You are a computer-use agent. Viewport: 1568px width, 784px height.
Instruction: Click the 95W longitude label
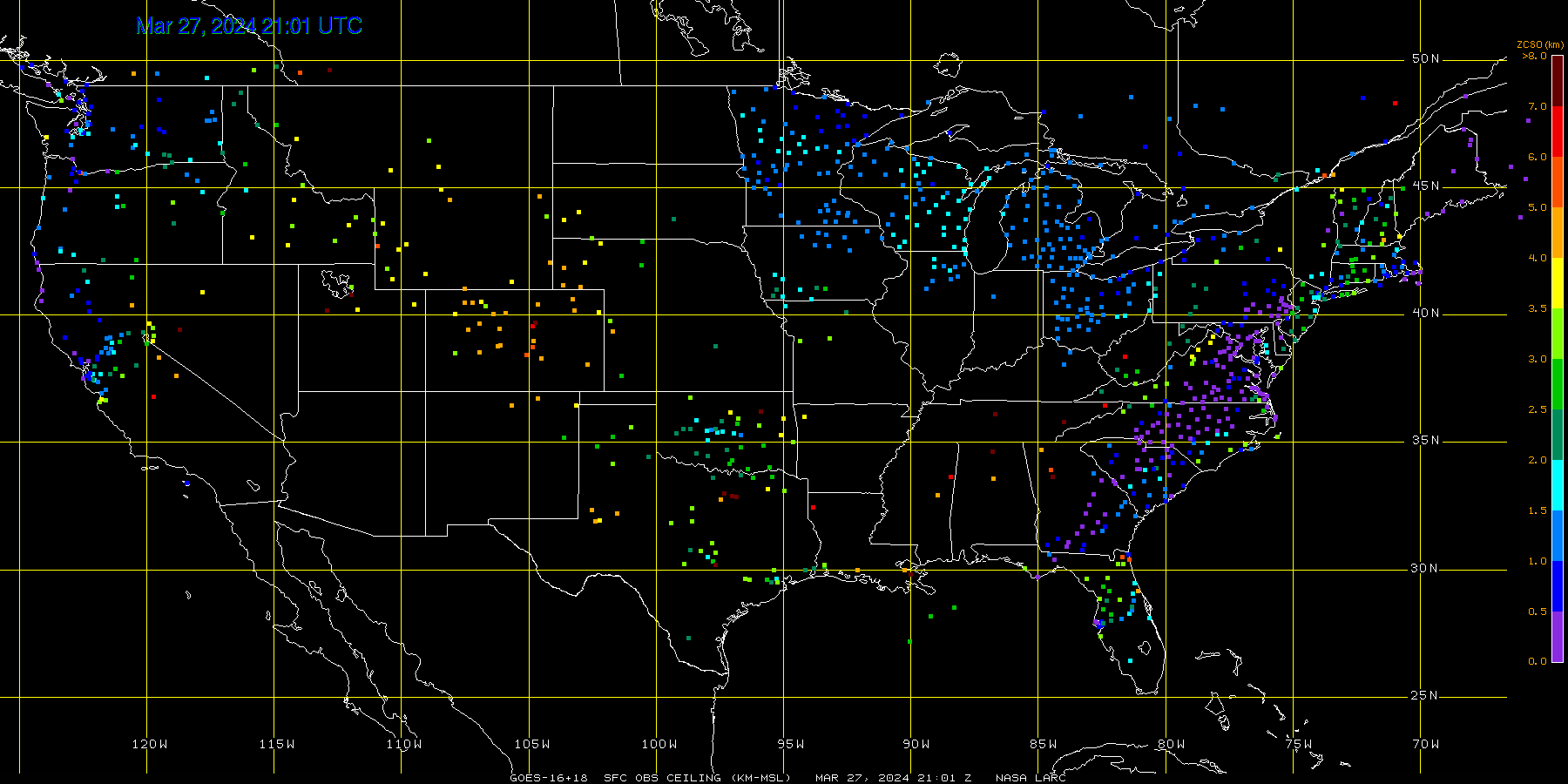(x=791, y=744)
